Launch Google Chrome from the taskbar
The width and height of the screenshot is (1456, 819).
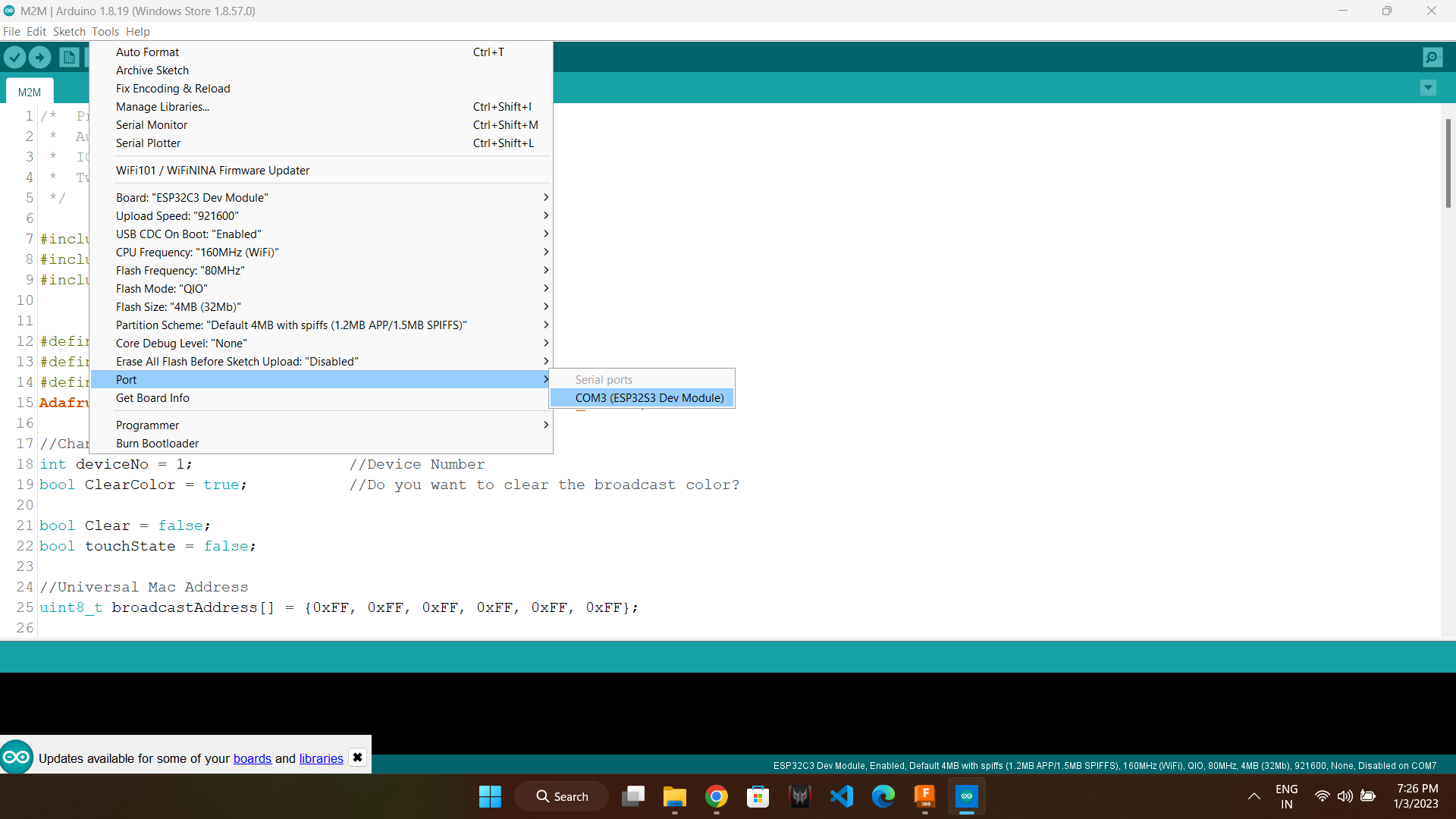pyautogui.click(x=717, y=796)
